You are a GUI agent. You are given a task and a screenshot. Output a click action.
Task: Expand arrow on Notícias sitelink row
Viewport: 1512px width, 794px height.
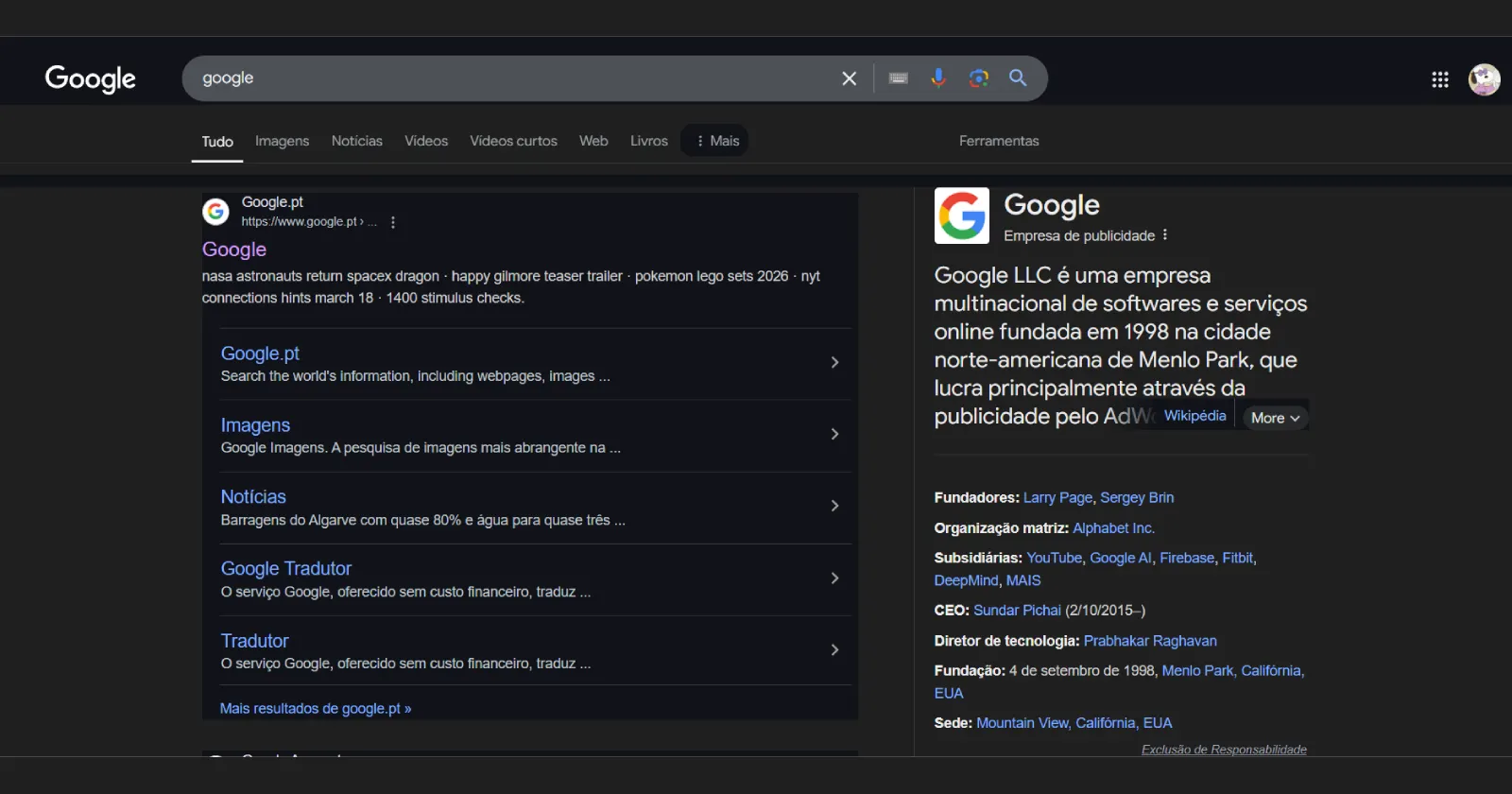point(834,506)
